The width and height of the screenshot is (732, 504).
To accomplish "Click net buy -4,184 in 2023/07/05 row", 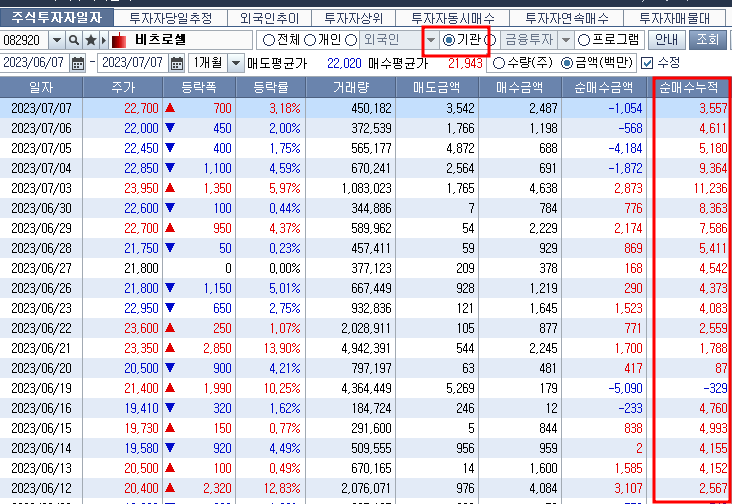I will click(x=625, y=148).
